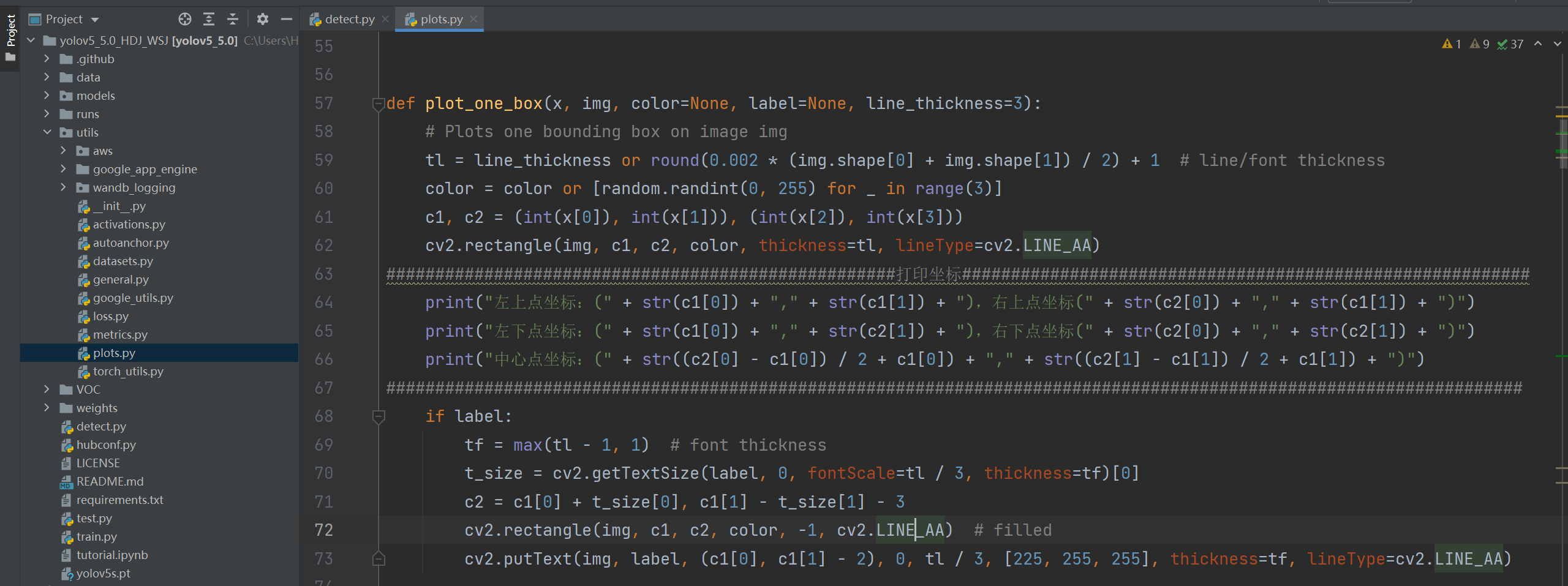1568x586 pixels.
Task: Expand the weights folder
Action: tap(47, 408)
